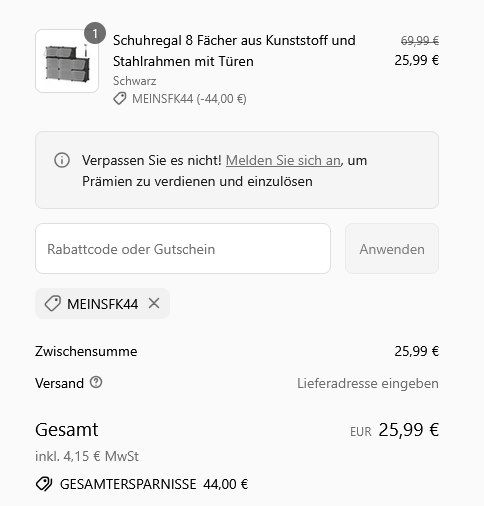The width and height of the screenshot is (484, 506).
Task: Click the savings tag icon by GESAMTERSPARNISSE
Action: [44, 484]
